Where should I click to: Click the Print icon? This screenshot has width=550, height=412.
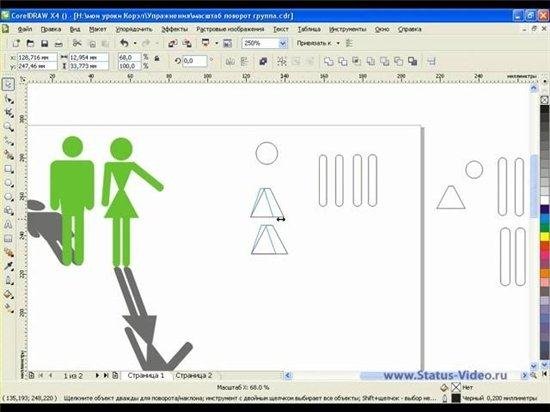(x=58, y=43)
